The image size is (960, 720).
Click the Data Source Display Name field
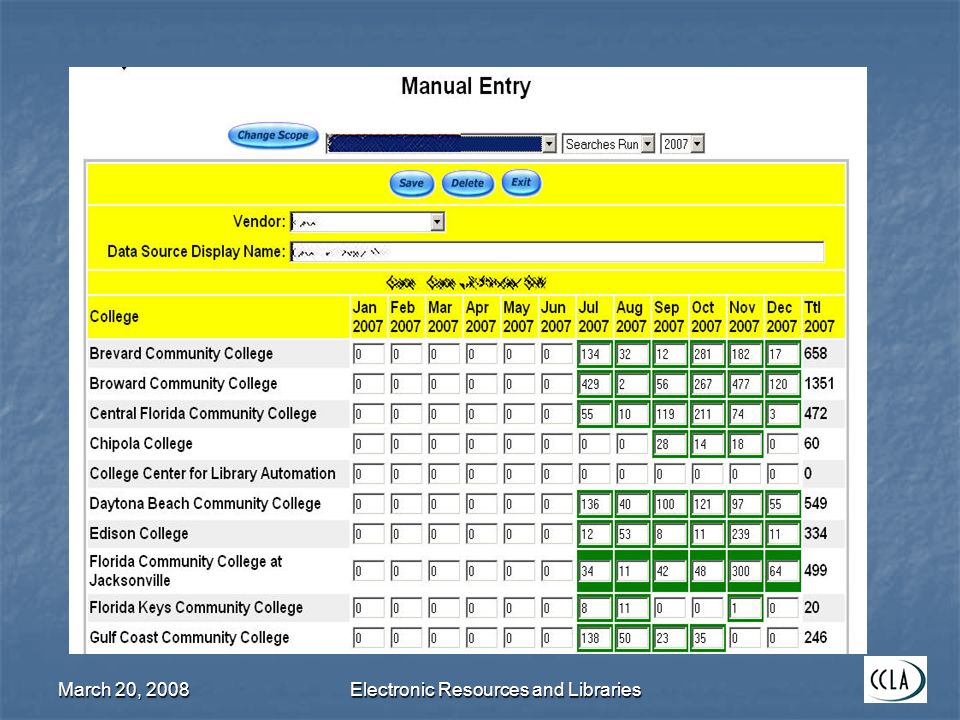tap(557, 252)
